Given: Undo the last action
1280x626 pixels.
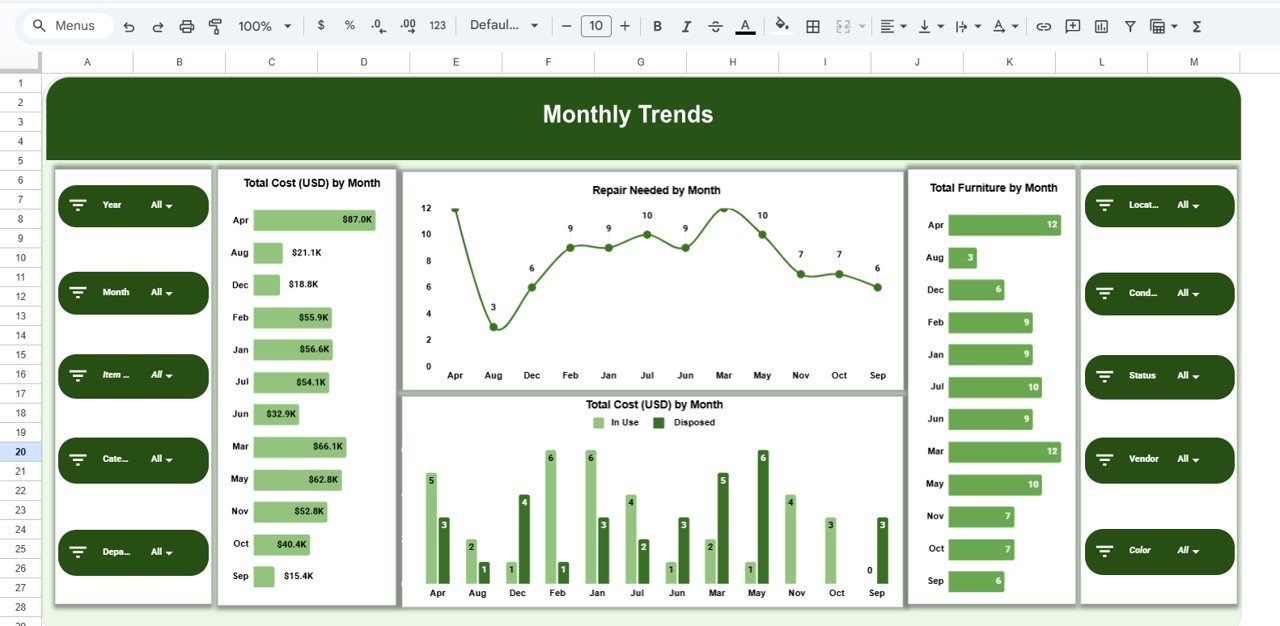Looking at the screenshot, I should pos(129,26).
